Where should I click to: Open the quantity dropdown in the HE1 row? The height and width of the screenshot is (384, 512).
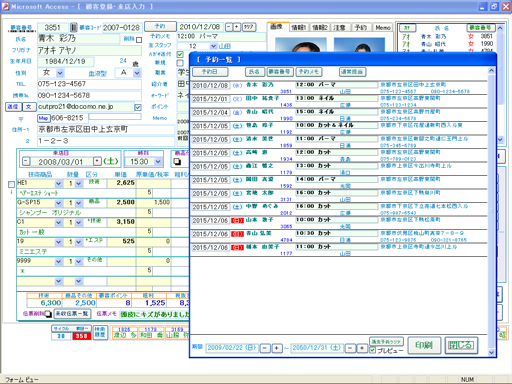click(79, 183)
